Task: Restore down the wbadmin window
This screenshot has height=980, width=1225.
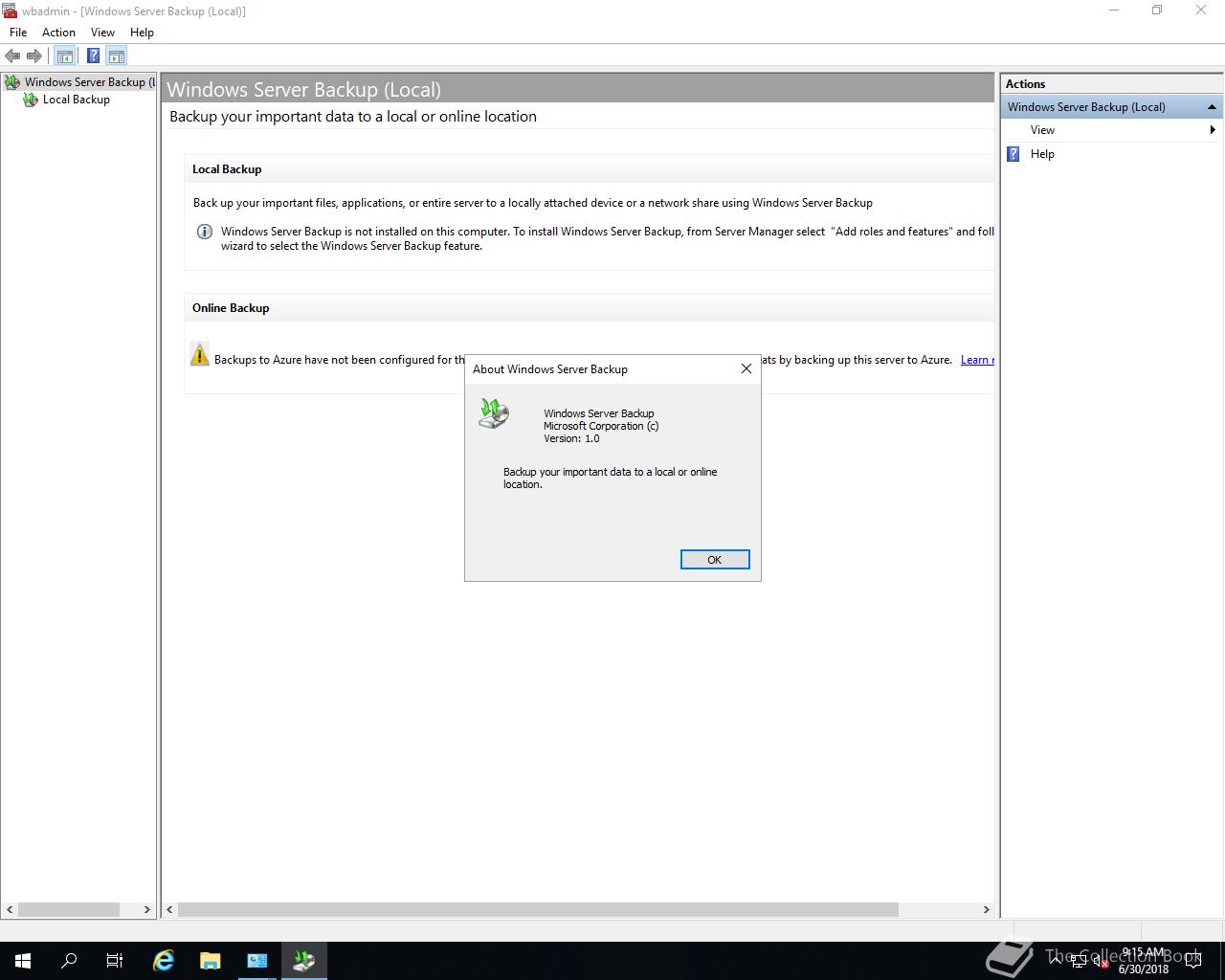Action: [x=1156, y=11]
